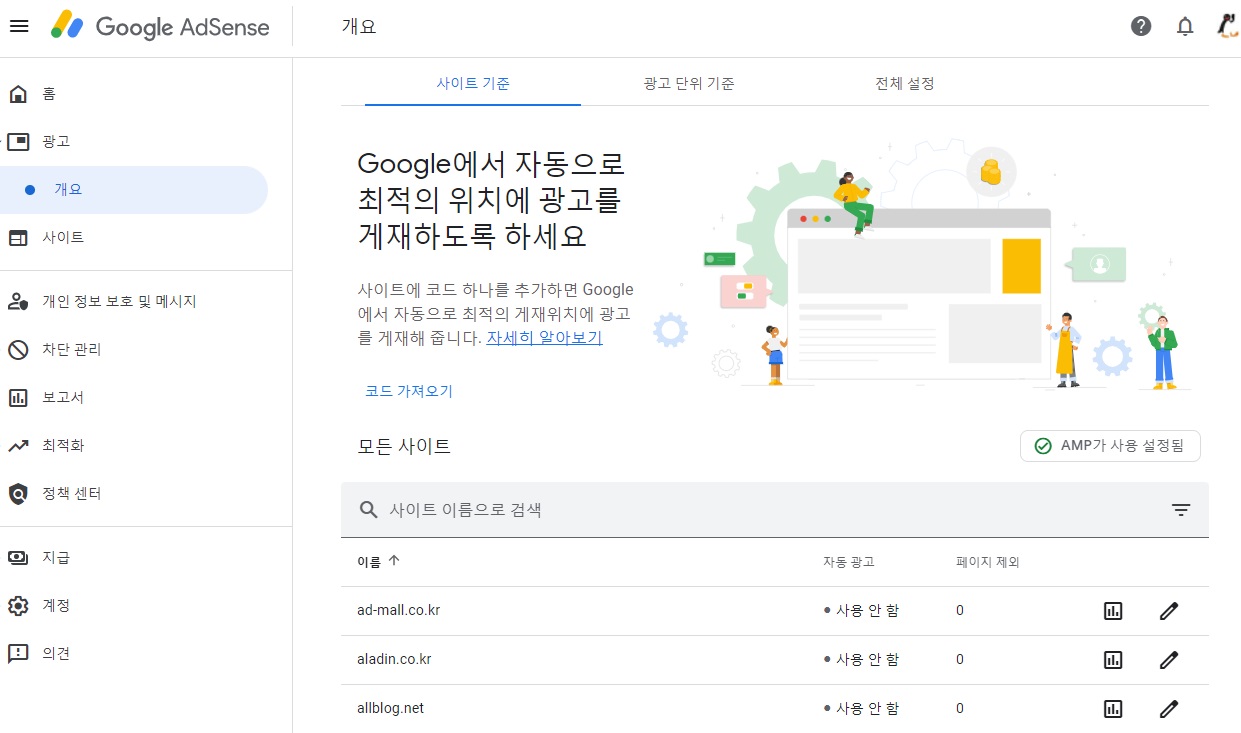Screen dimensions: 1241x733
Task: Click the AMP가 사용 설정됨 button
Action: click(1110, 446)
